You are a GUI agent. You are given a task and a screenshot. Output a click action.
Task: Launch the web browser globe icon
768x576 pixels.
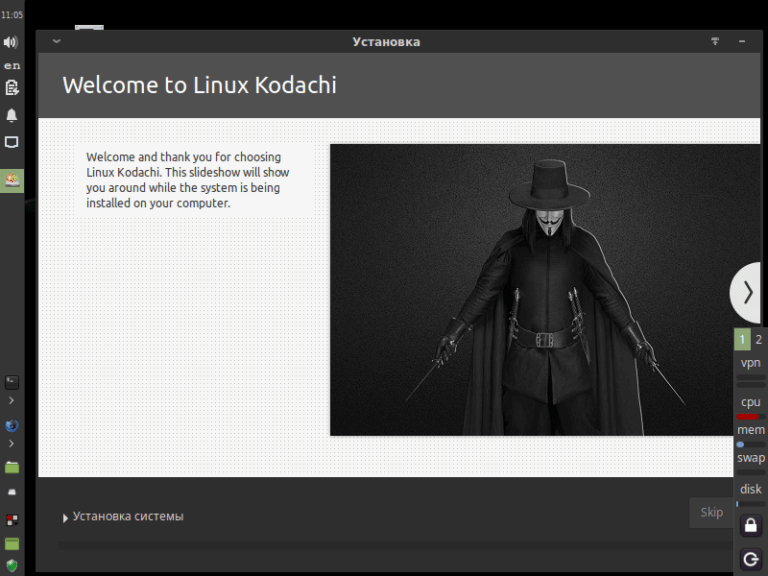(x=12, y=426)
